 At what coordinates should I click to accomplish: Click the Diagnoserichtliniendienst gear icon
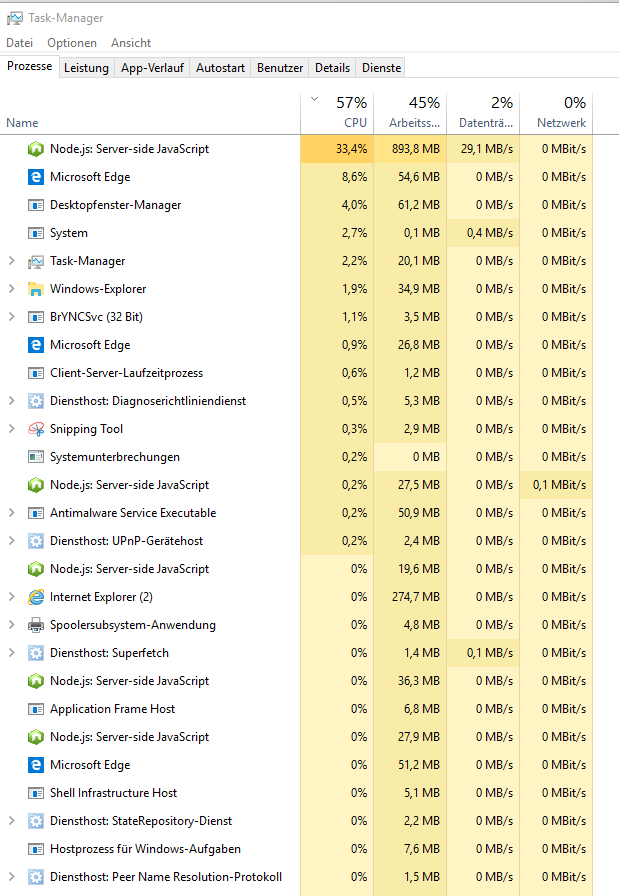35,401
